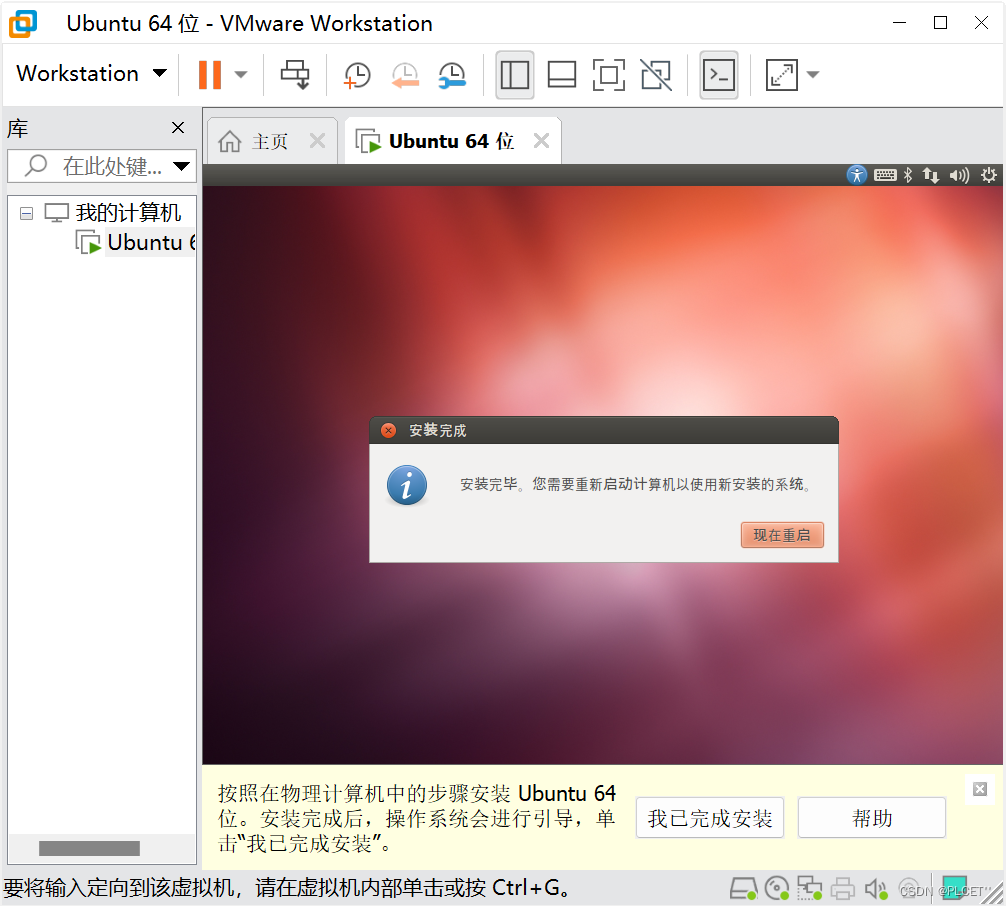The height and width of the screenshot is (906, 1006).
Task: Open the Ubuntu accessibility menu icon
Action: pos(857,175)
